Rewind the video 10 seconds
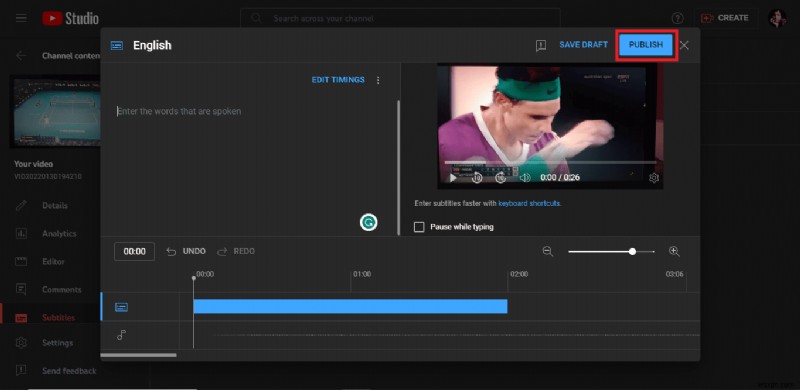This screenshot has height=390, width=800. click(477, 178)
